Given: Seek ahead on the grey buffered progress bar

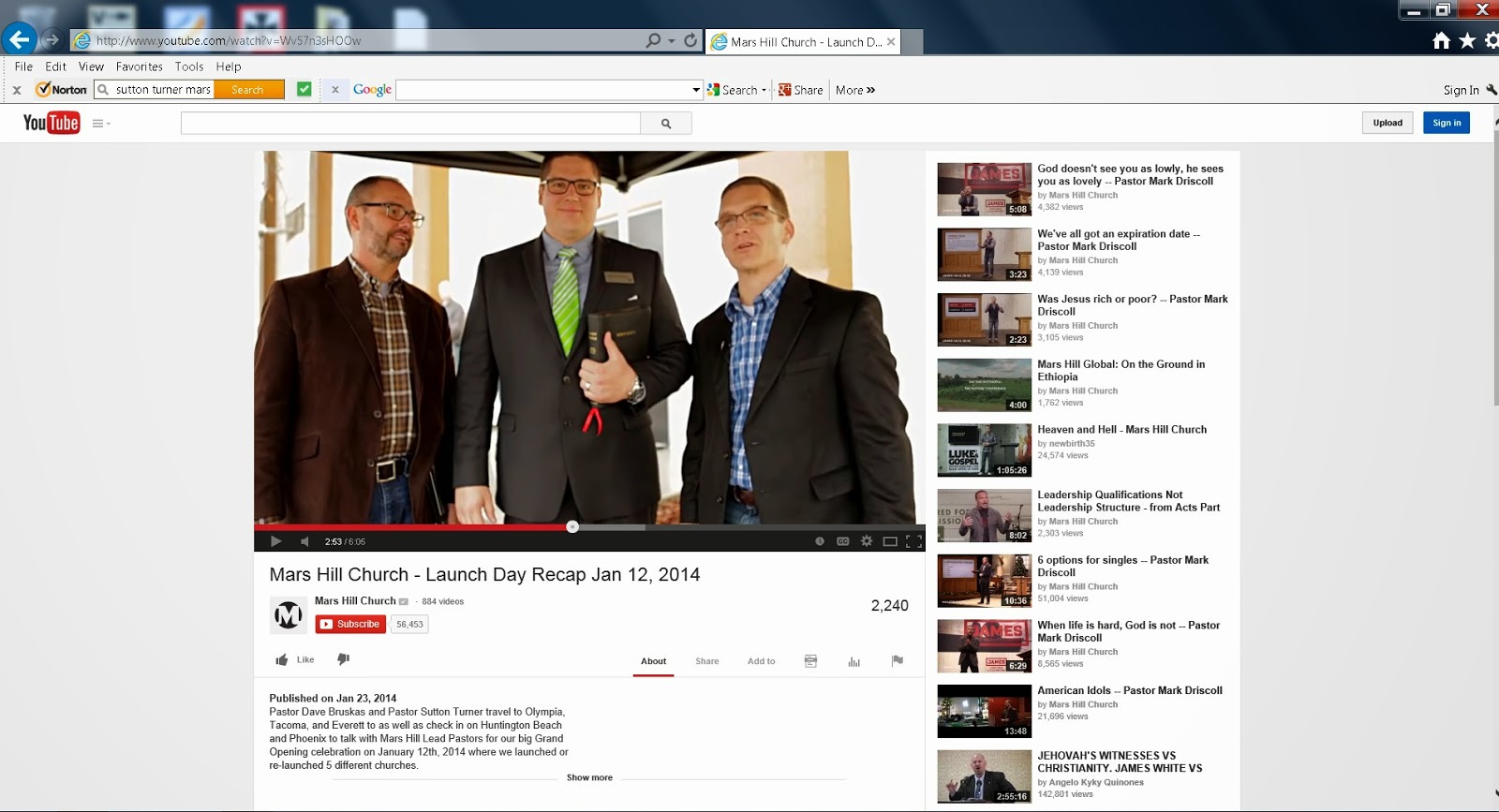Looking at the screenshot, I should coord(611,527).
